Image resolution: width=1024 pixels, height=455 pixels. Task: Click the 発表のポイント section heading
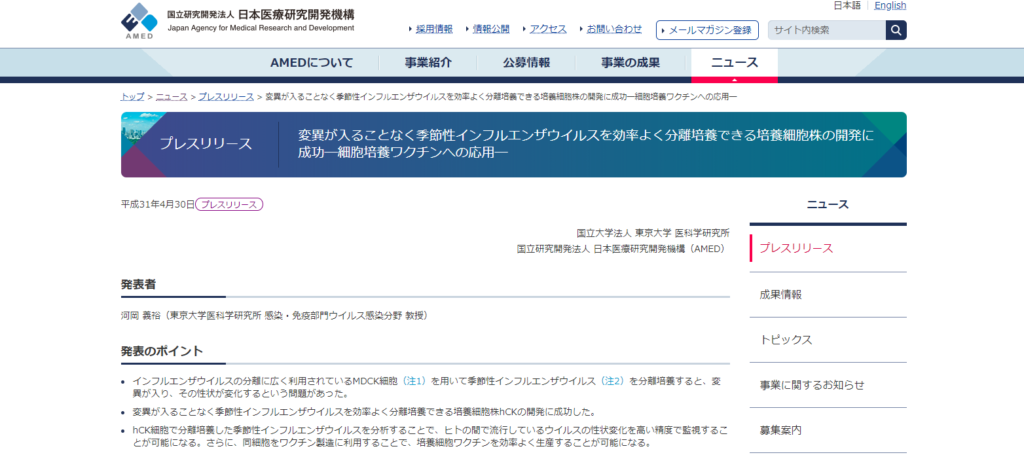[162, 351]
